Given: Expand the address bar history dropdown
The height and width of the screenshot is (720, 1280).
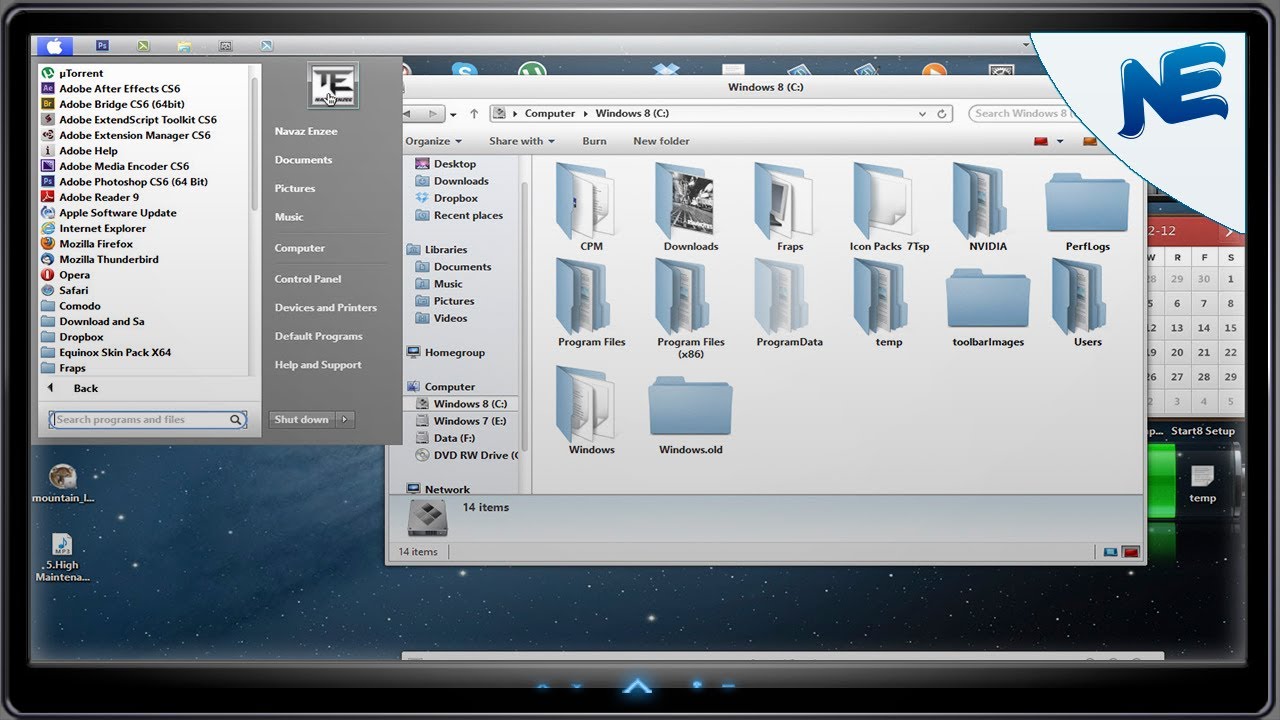Looking at the screenshot, I should (923, 114).
